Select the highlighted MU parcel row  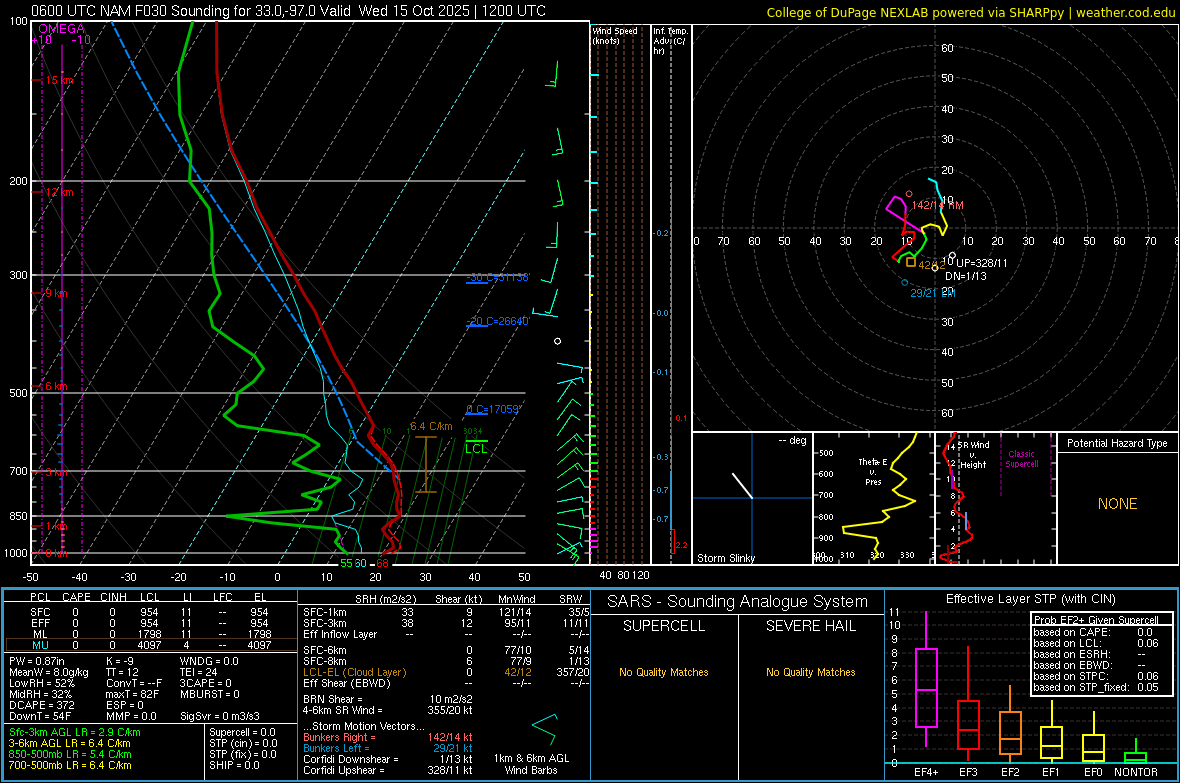pos(151,645)
